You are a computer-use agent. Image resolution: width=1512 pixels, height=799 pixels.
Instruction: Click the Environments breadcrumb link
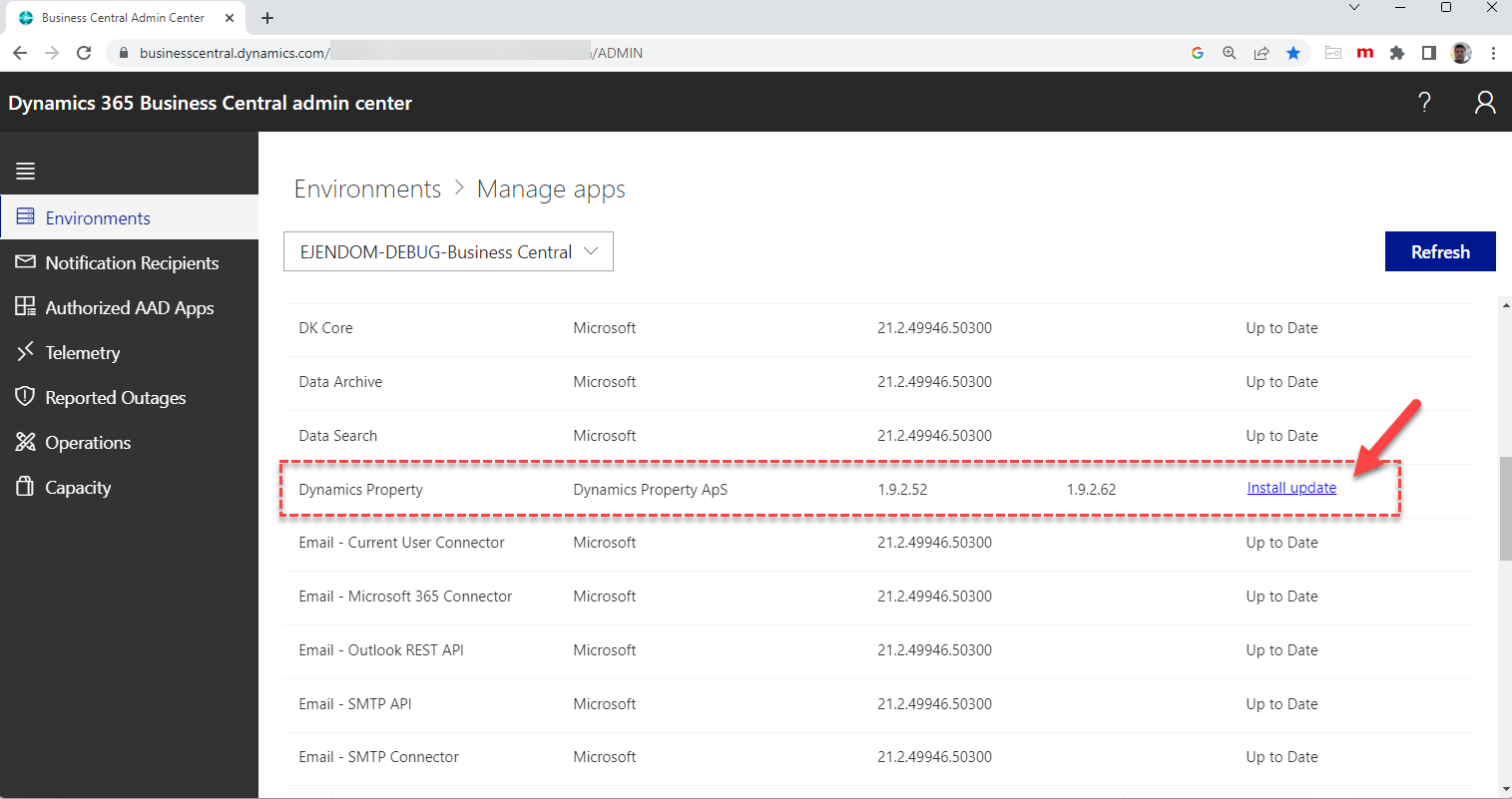pos(367,189)
